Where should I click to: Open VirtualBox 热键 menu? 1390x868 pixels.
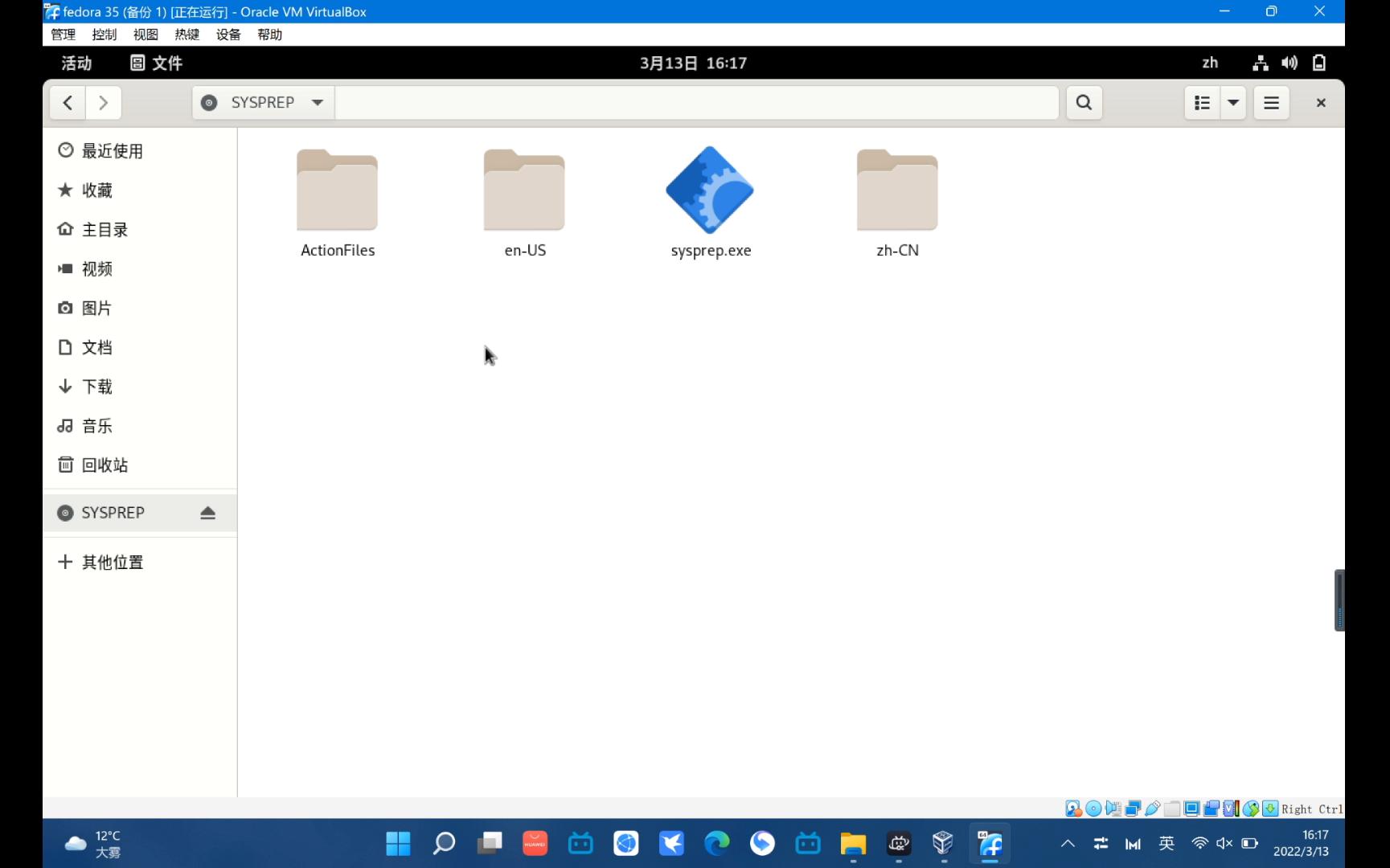click(187, 35)
